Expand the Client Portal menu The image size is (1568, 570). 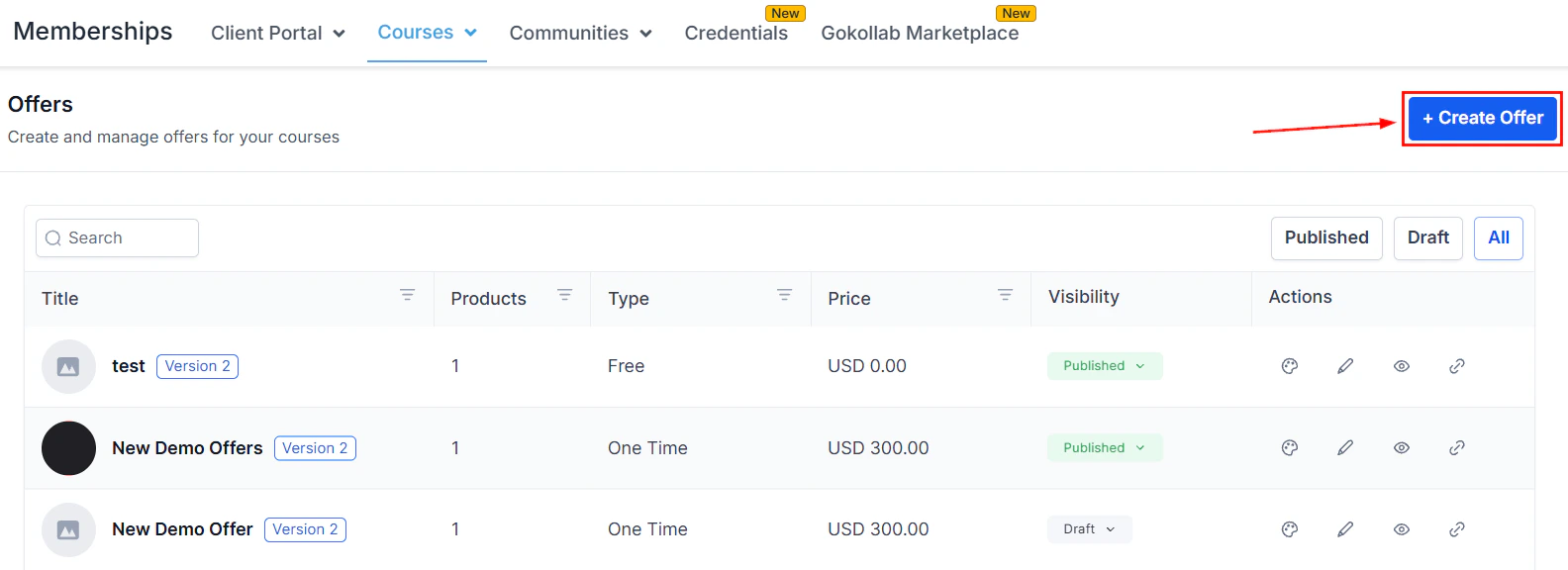pyautogui.click(x=278, y=33)
